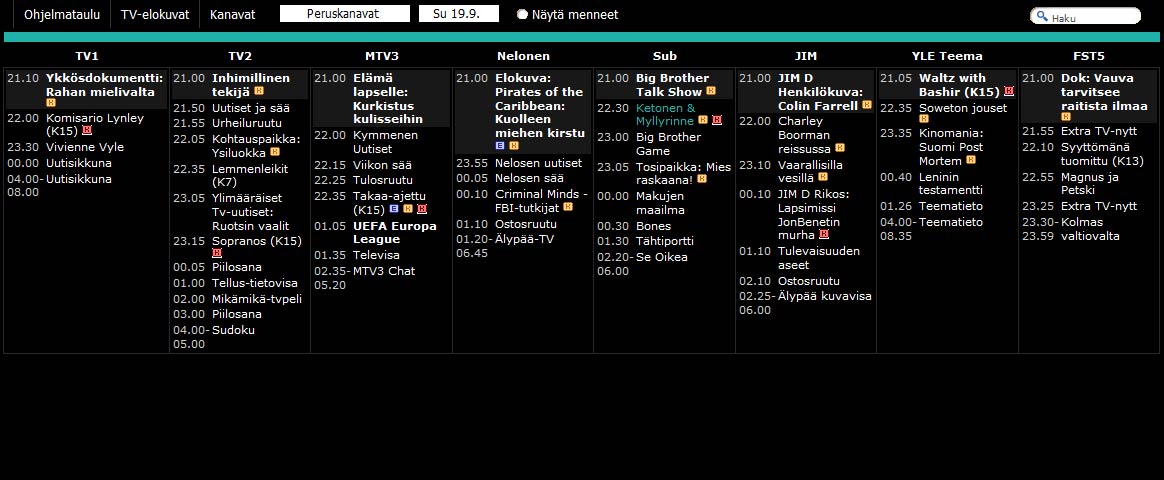Open the Ohjelmataulu tab
This screenshot has height=480, width=1164.
(62, 14)
